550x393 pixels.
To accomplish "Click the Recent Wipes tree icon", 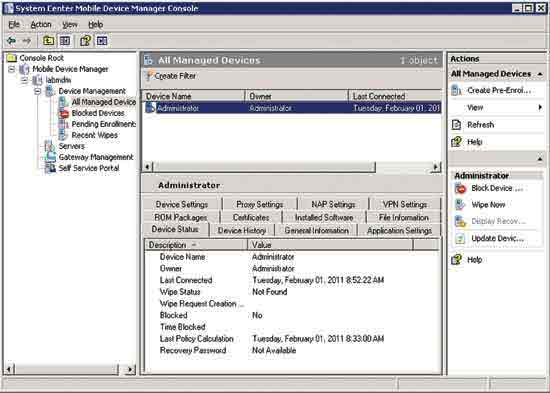I will pyautogui.click(x=63, y=135).
